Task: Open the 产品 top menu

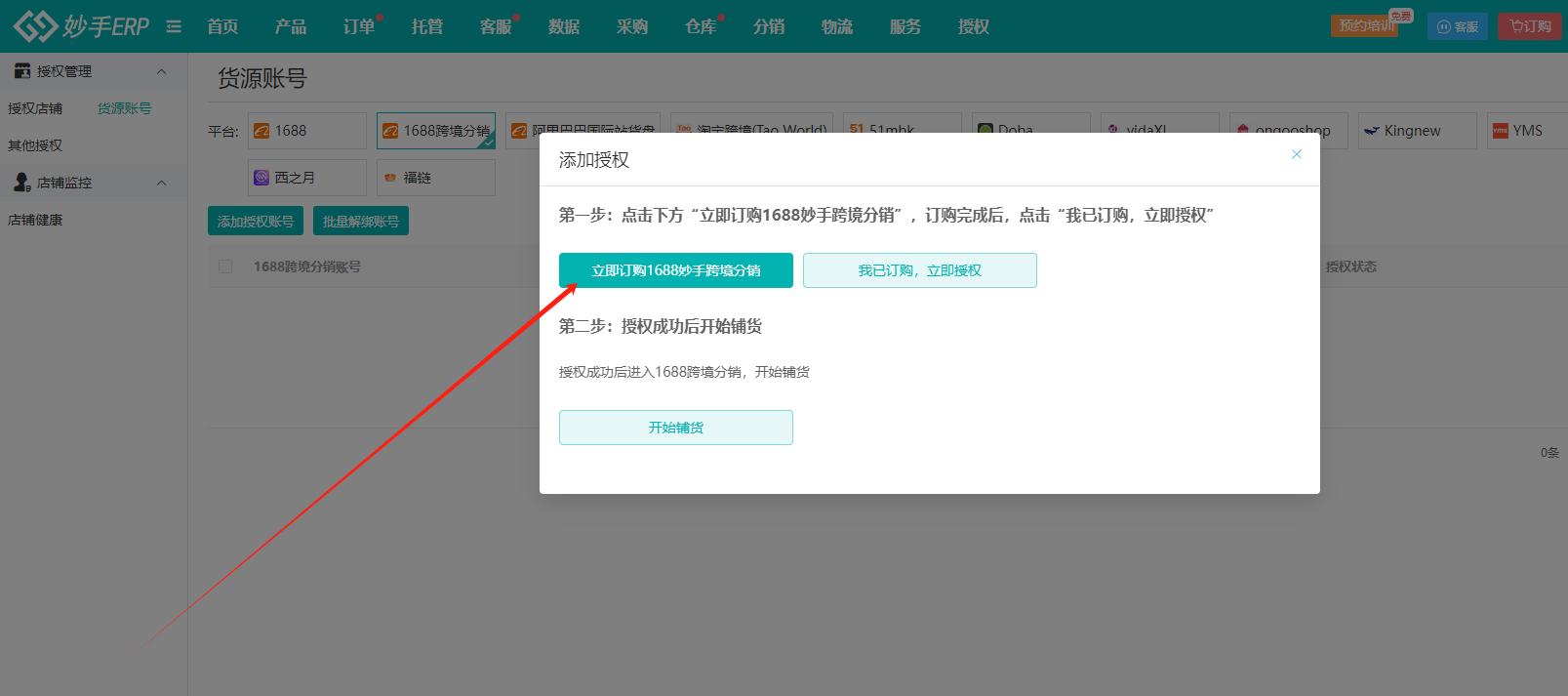Action: (x=291, y=26)
